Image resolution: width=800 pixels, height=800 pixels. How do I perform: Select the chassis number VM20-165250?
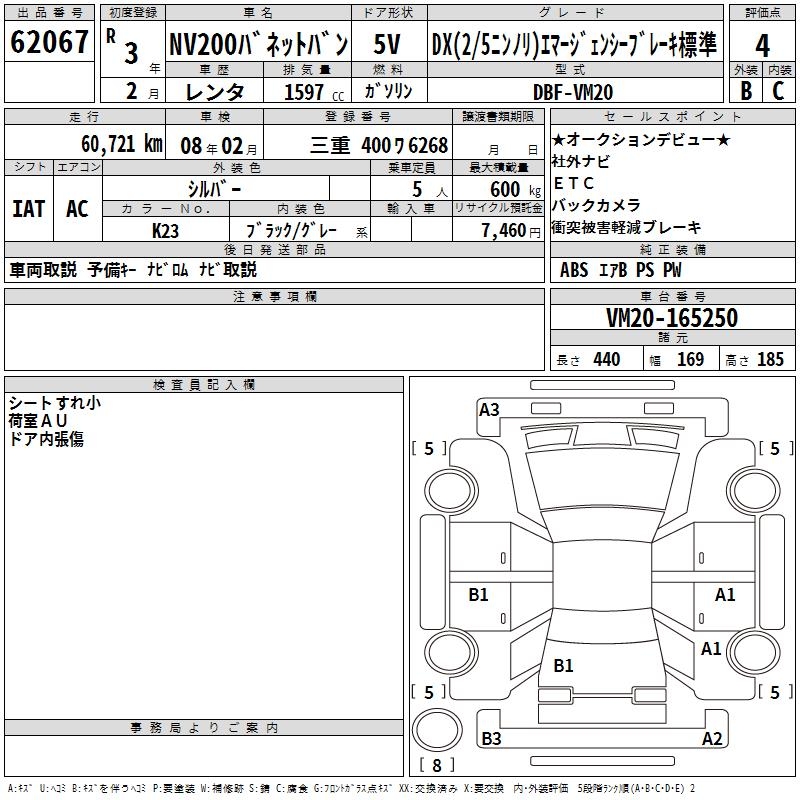click(672, 317)
